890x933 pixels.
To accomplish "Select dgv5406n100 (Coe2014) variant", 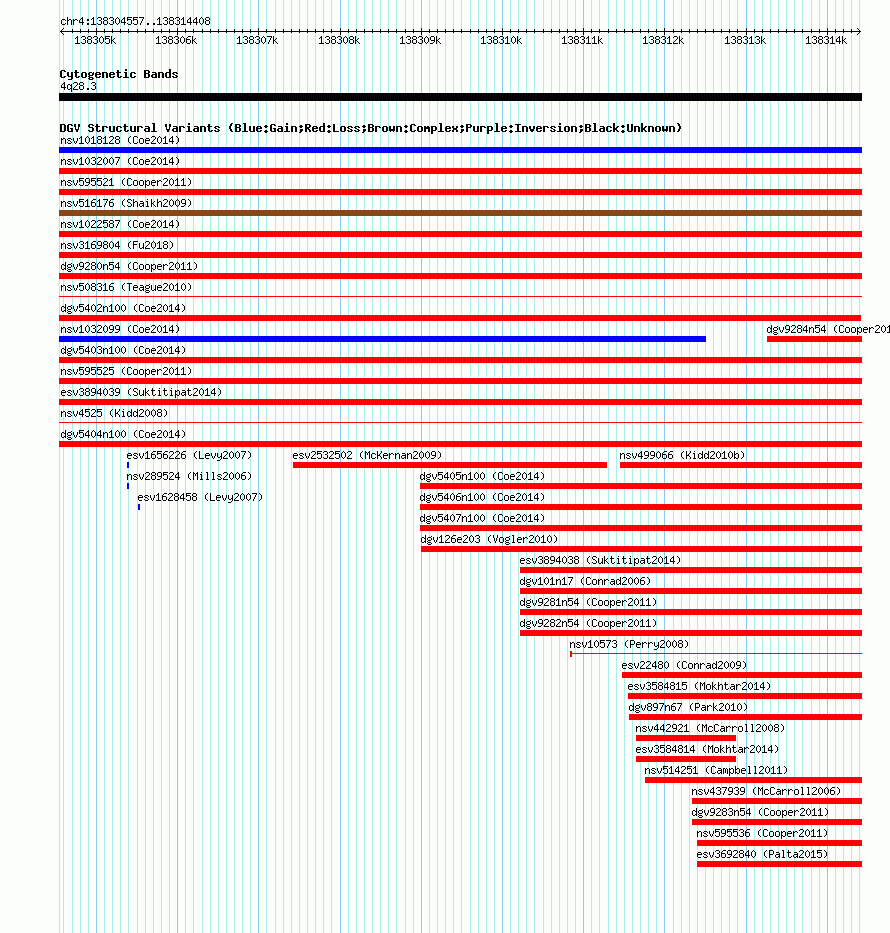I will click(x=482, y=497).
